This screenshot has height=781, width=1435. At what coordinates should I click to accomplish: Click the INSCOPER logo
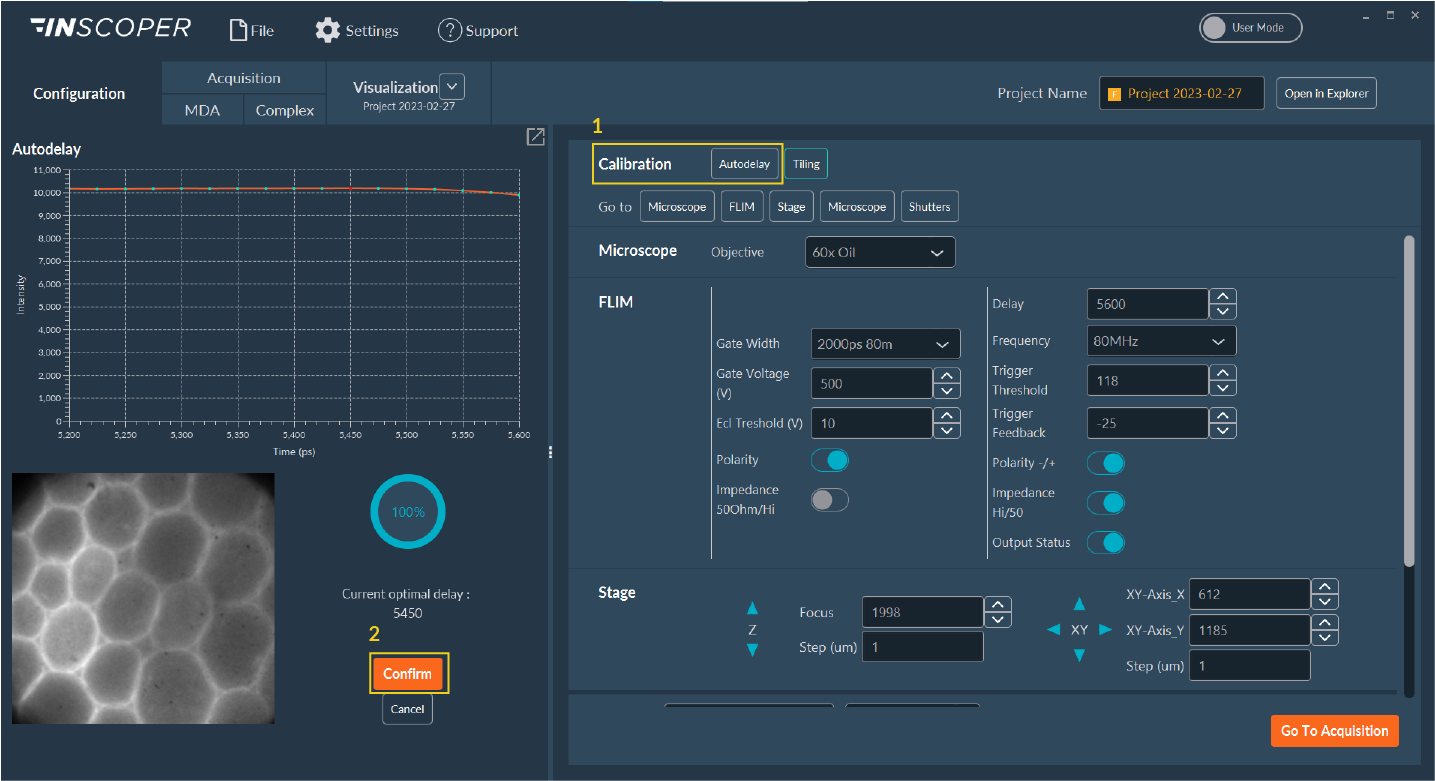[x=110, y=28]
